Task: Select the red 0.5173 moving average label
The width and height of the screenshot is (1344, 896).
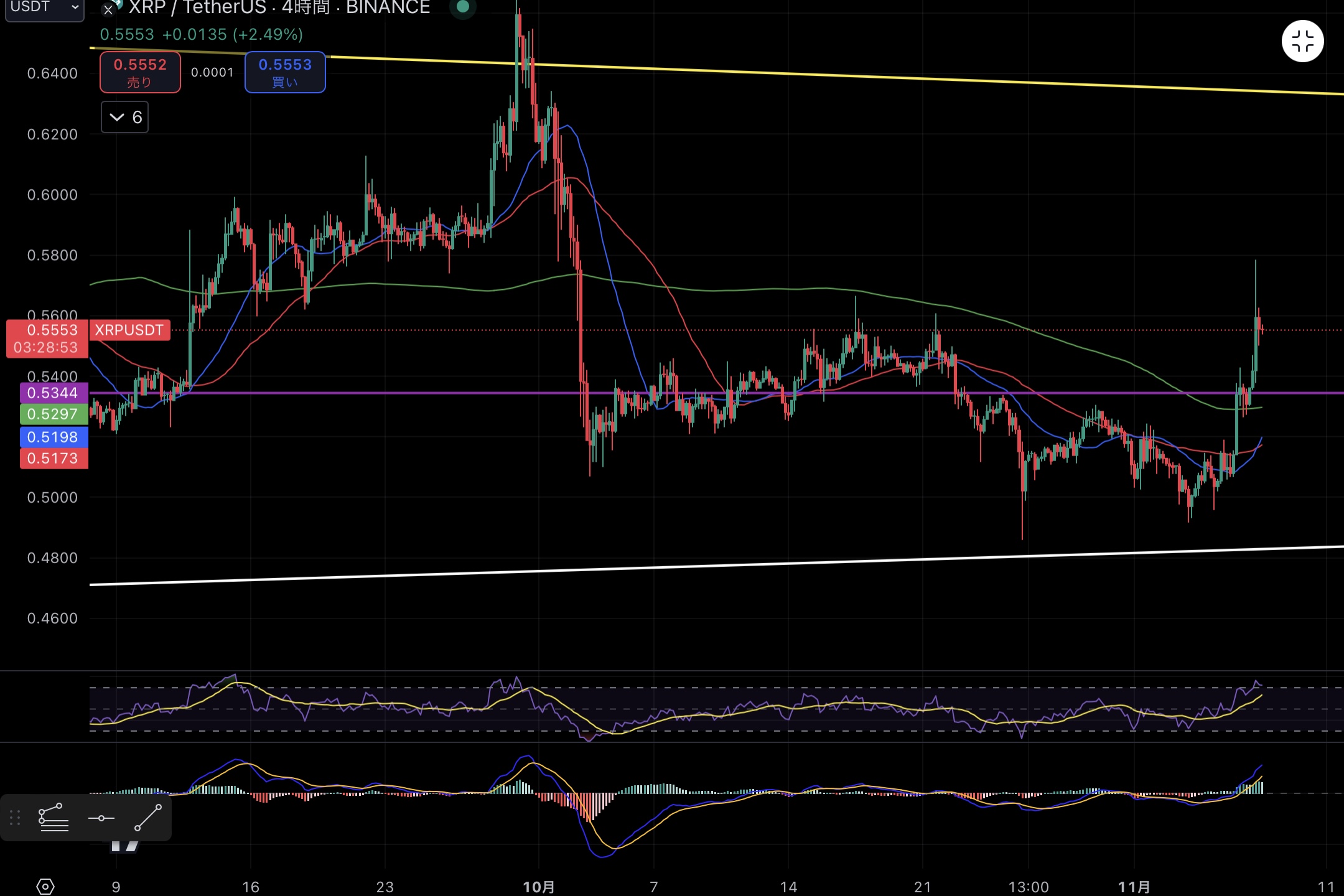Action: coord(54,458)
